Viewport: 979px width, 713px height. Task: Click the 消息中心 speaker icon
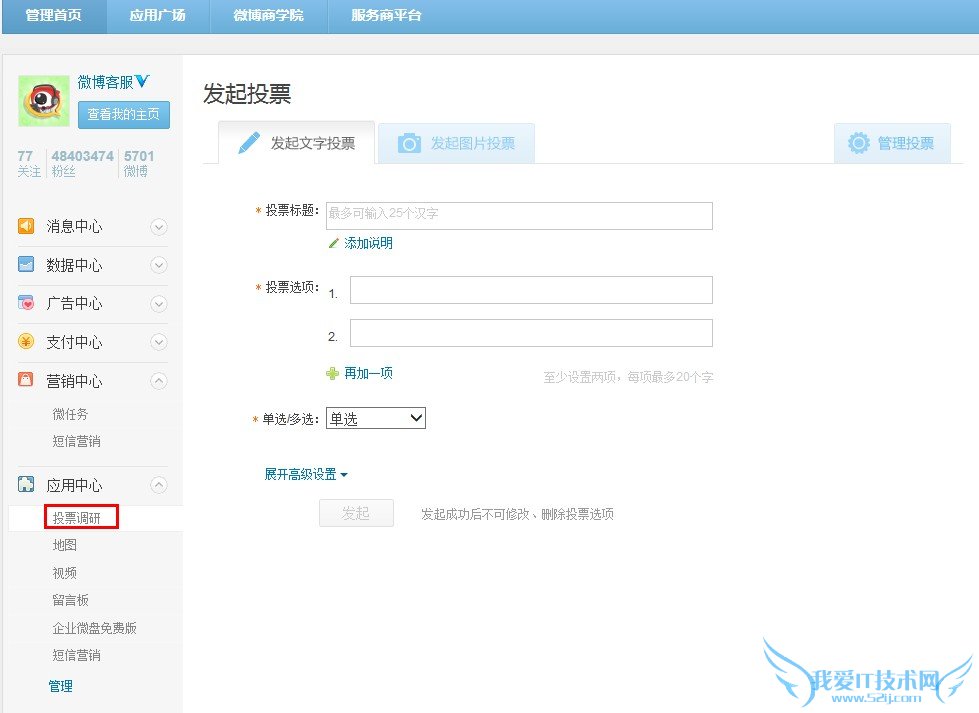[x=26, y=226]
